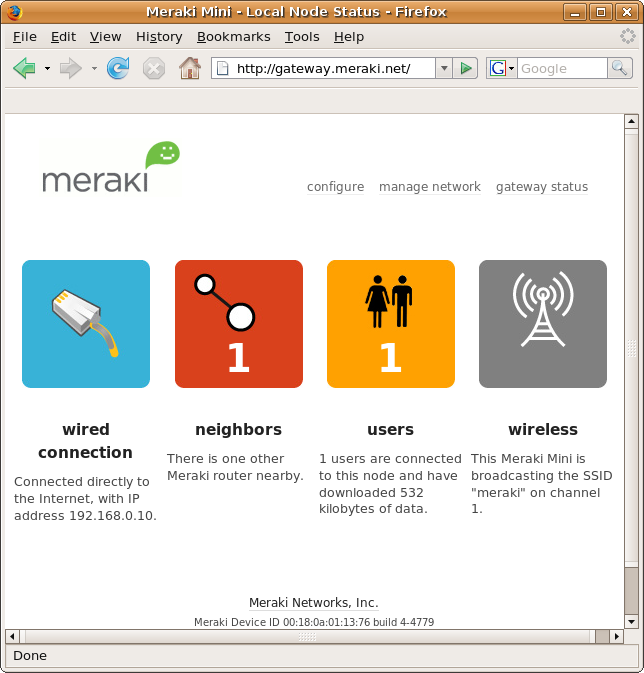644x673 pixels.
Task: Open the search engine selector dropdown
Action: click(x=511, y=68)
